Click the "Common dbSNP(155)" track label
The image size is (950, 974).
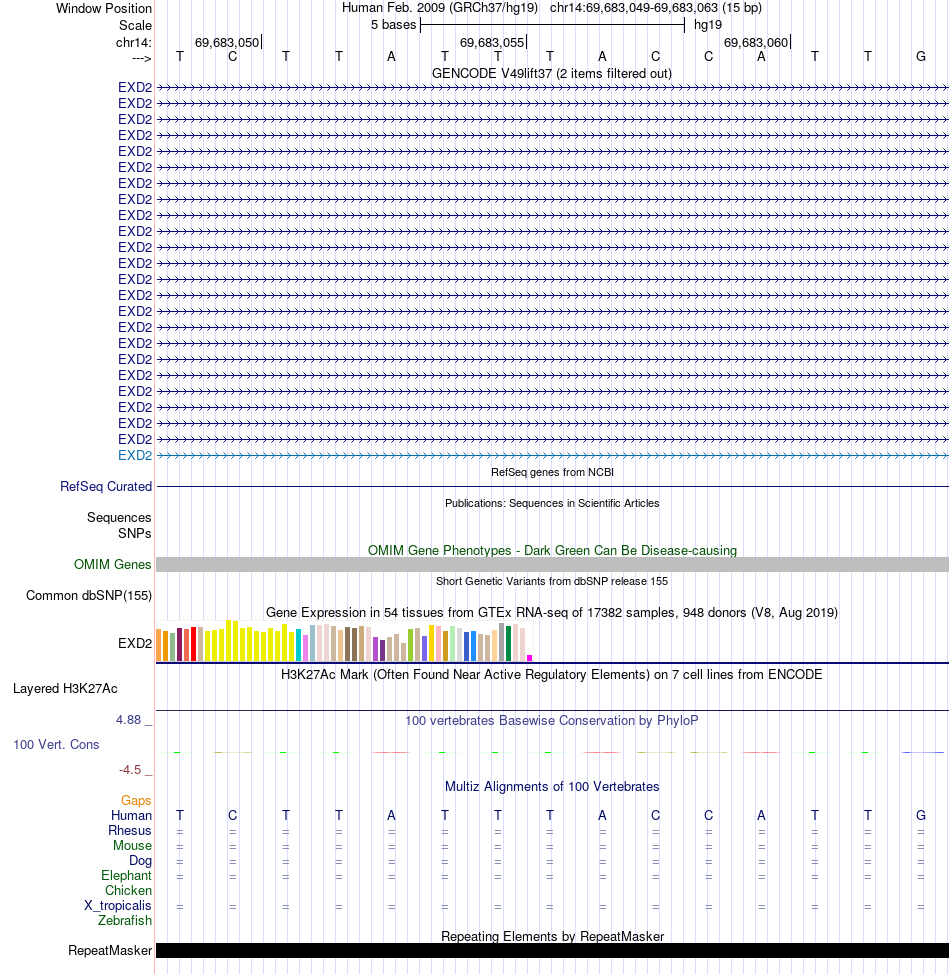[x=89, y=596]
